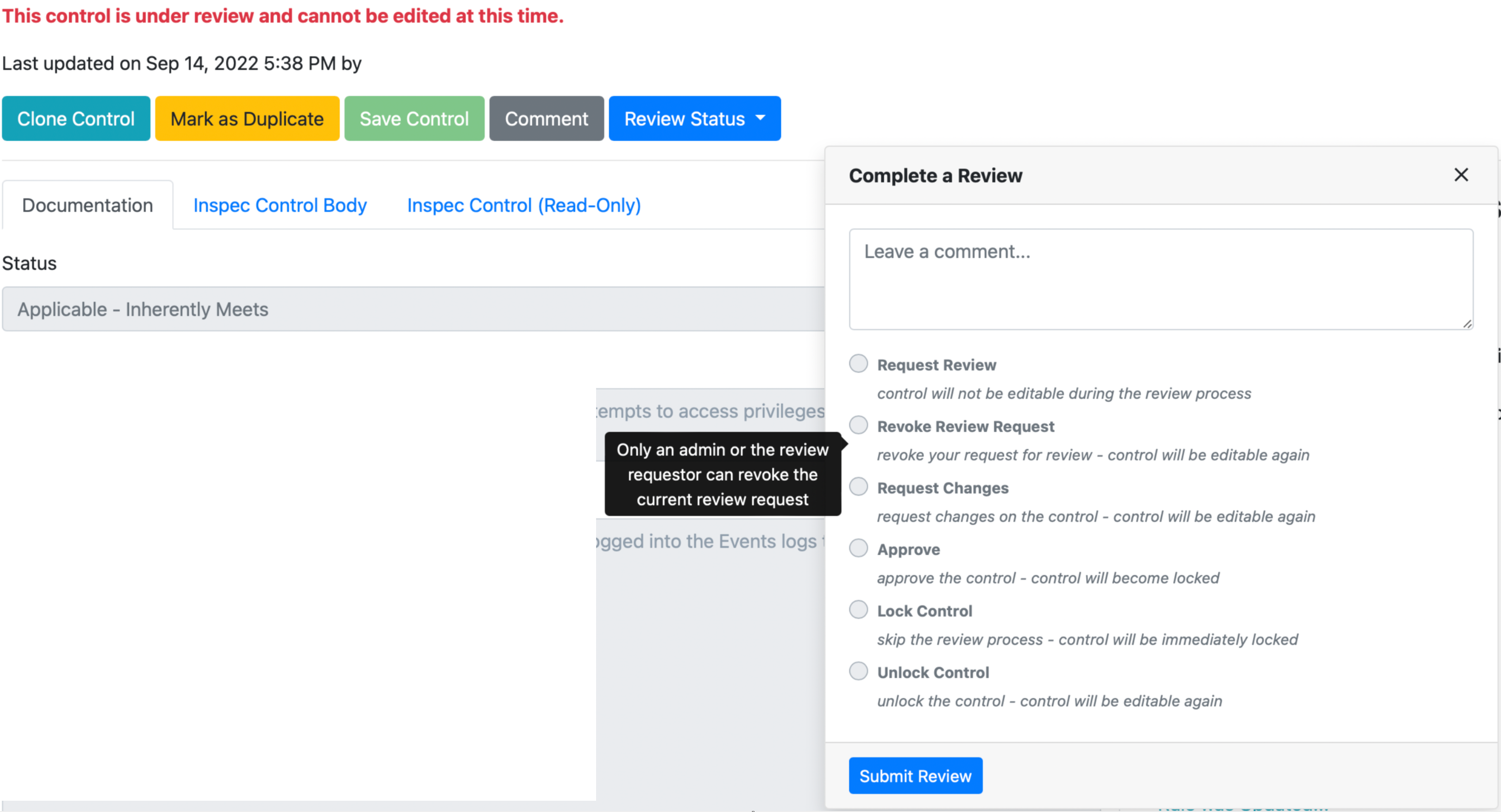
Task: Open the Comment dialog
Action: pyautogui.click(x=546, y=118)
